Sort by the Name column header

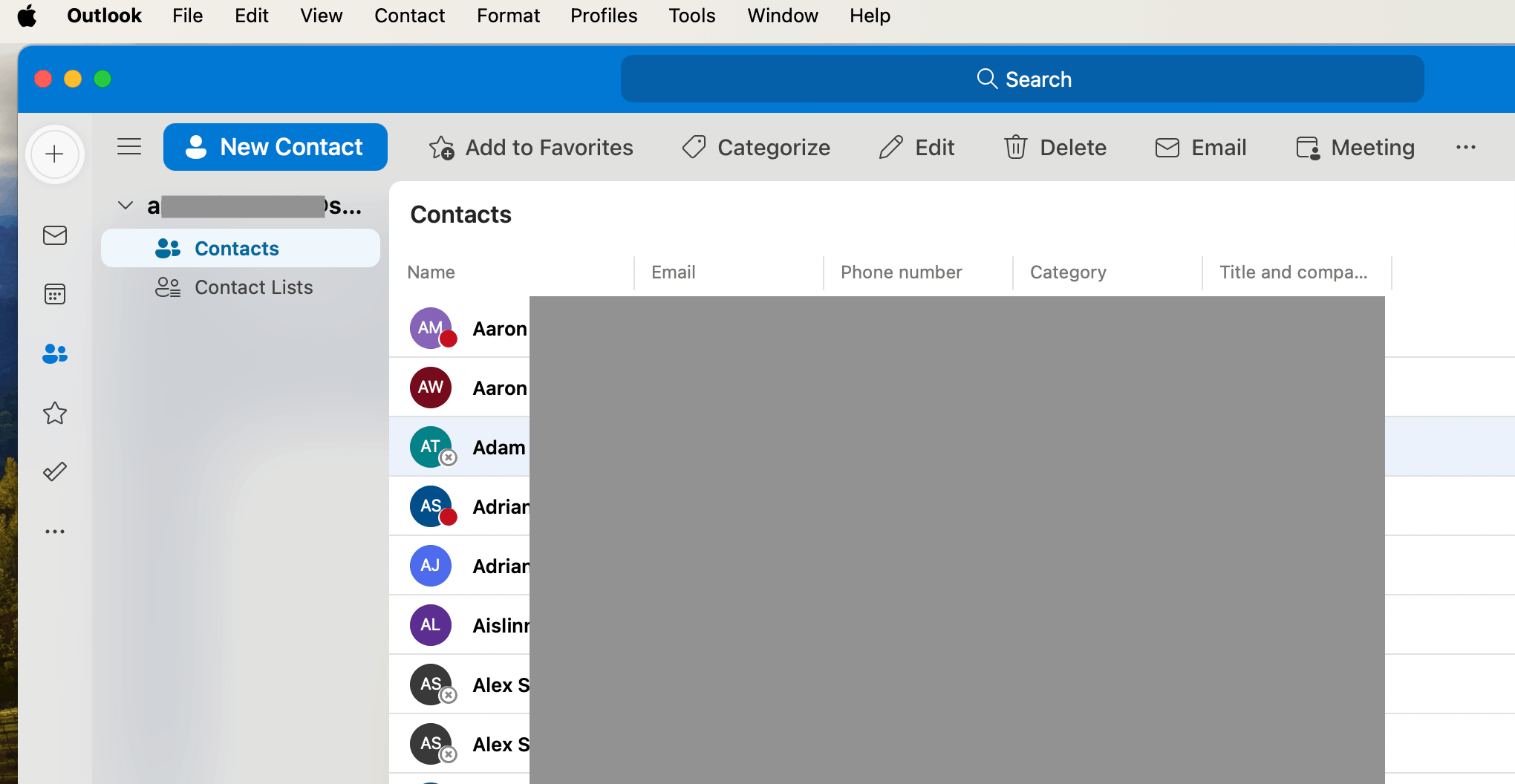(x=431, y=272)
